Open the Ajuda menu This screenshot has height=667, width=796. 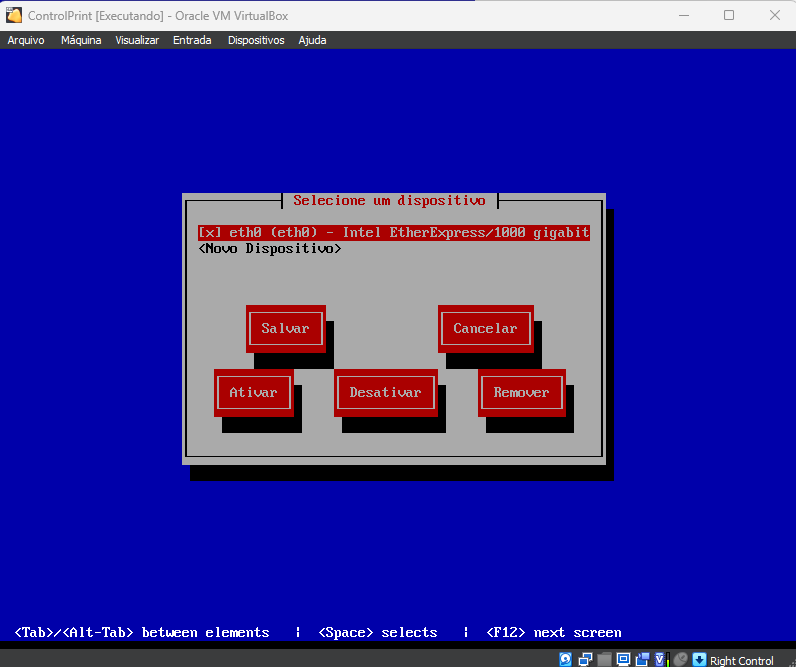click(x=312, y=40)
